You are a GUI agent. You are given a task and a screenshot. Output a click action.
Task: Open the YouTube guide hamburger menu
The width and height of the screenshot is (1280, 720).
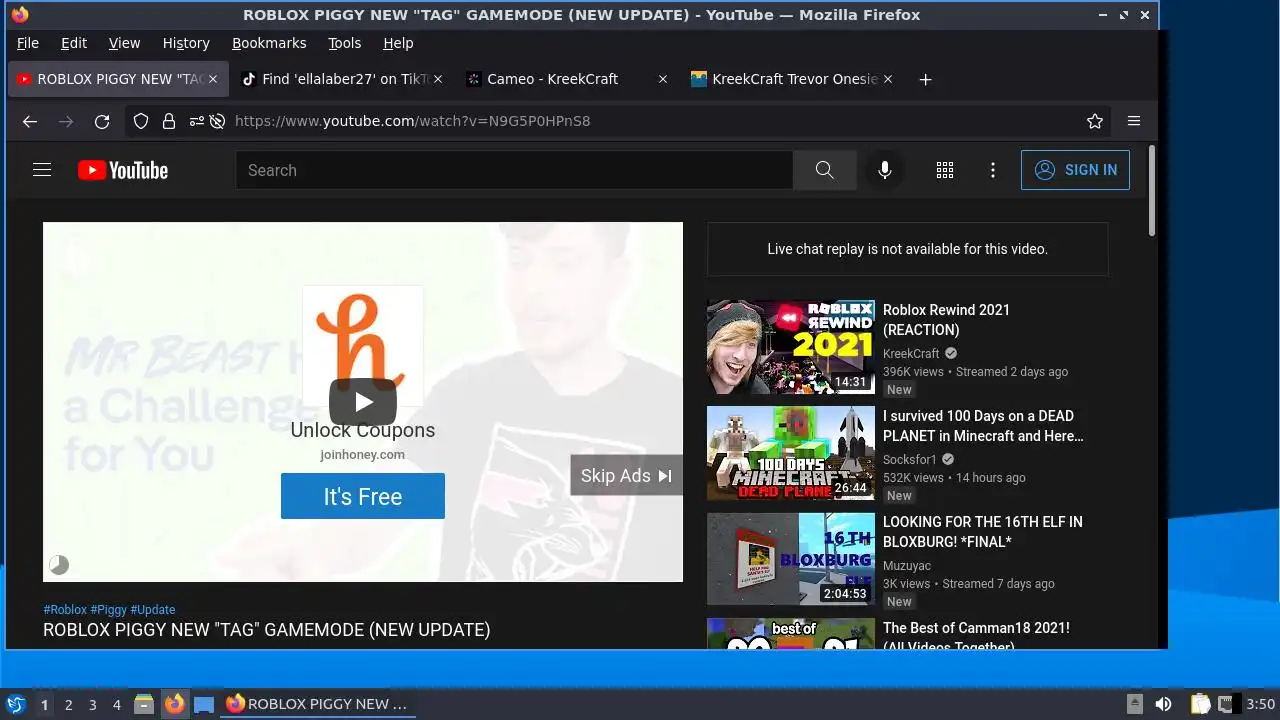click(42, 170)
